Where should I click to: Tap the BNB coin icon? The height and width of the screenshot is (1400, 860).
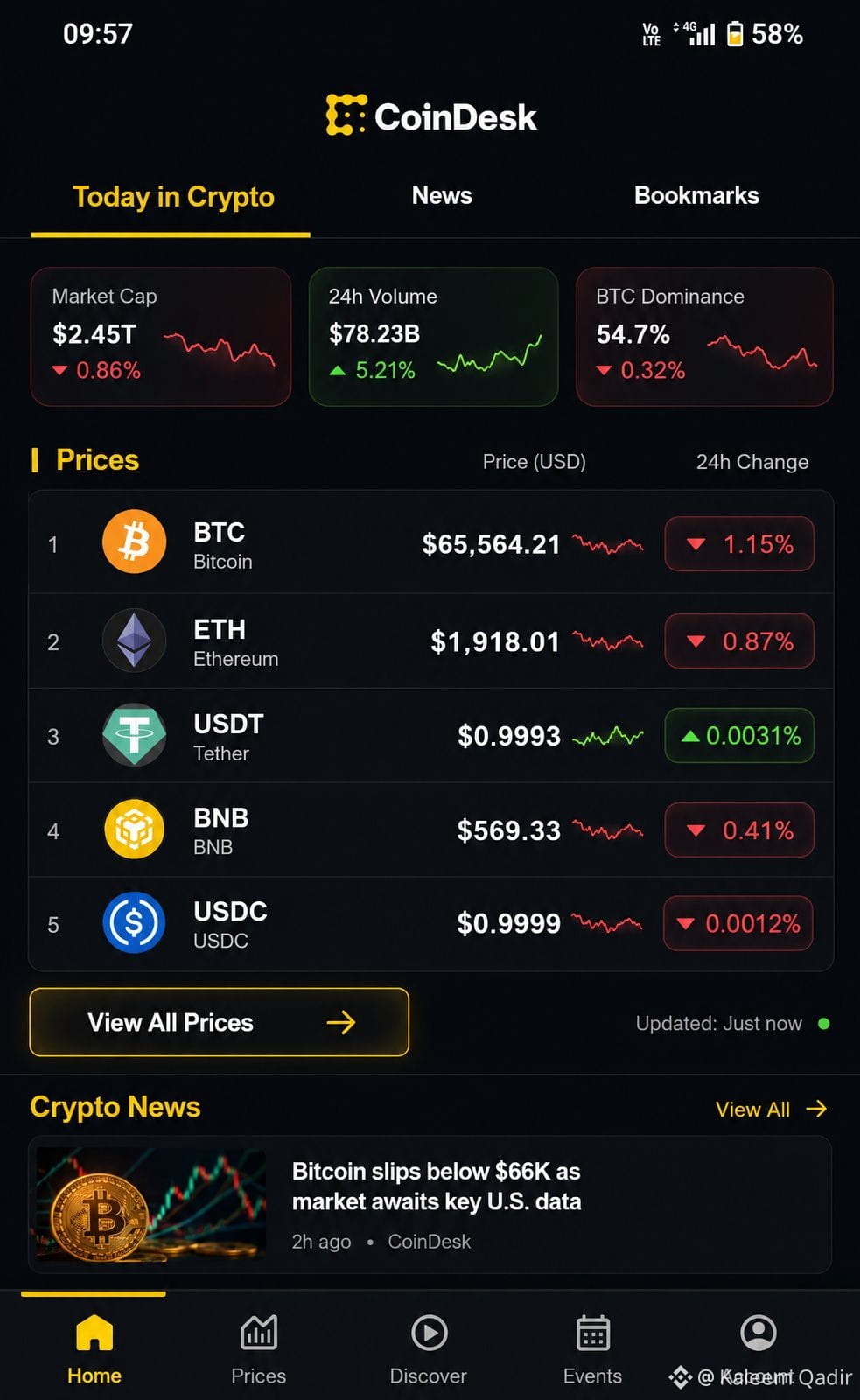[134, 829]
